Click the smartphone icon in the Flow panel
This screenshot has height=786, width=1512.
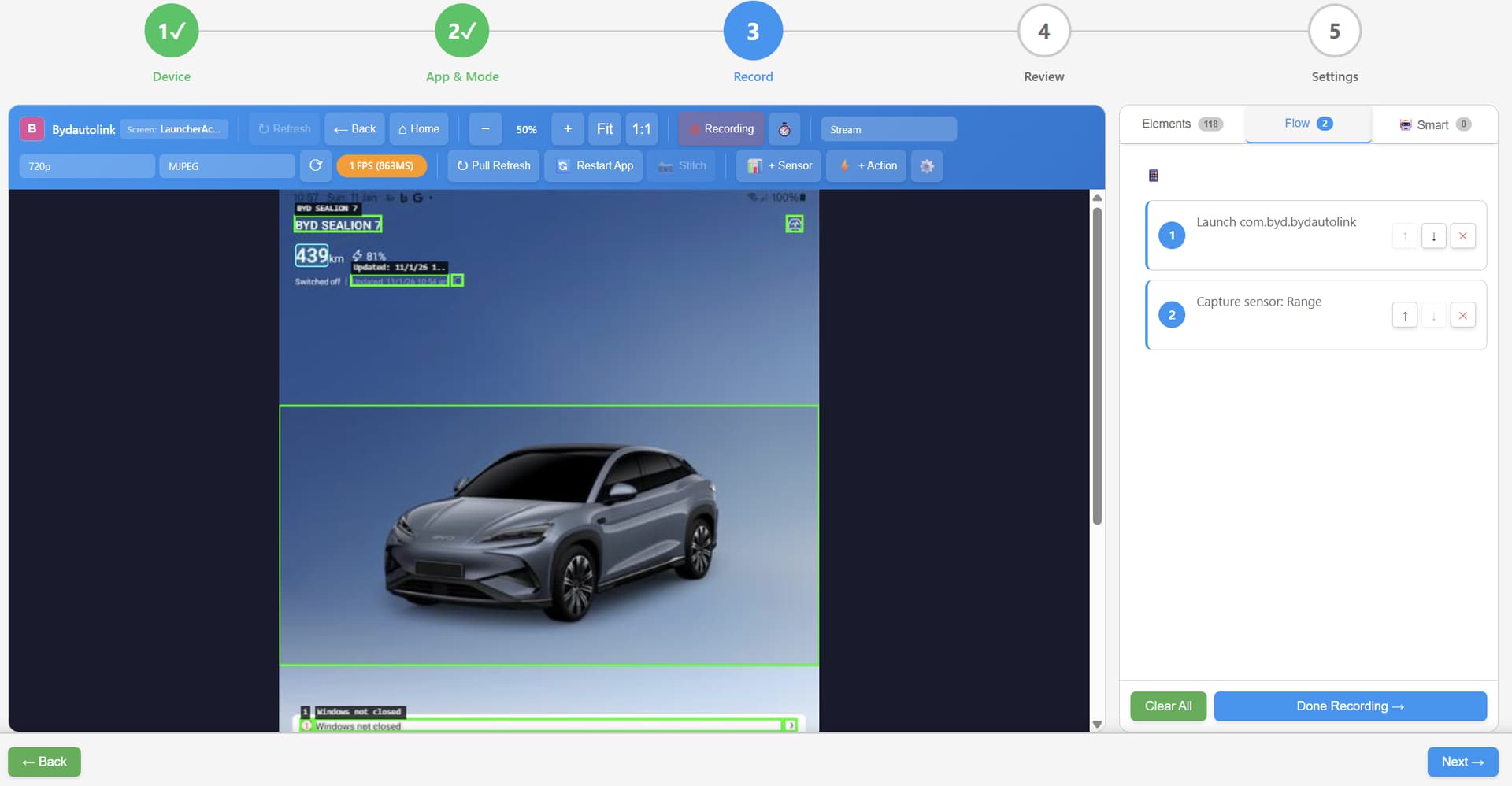pyautogui.click(x=1153, y=175)
